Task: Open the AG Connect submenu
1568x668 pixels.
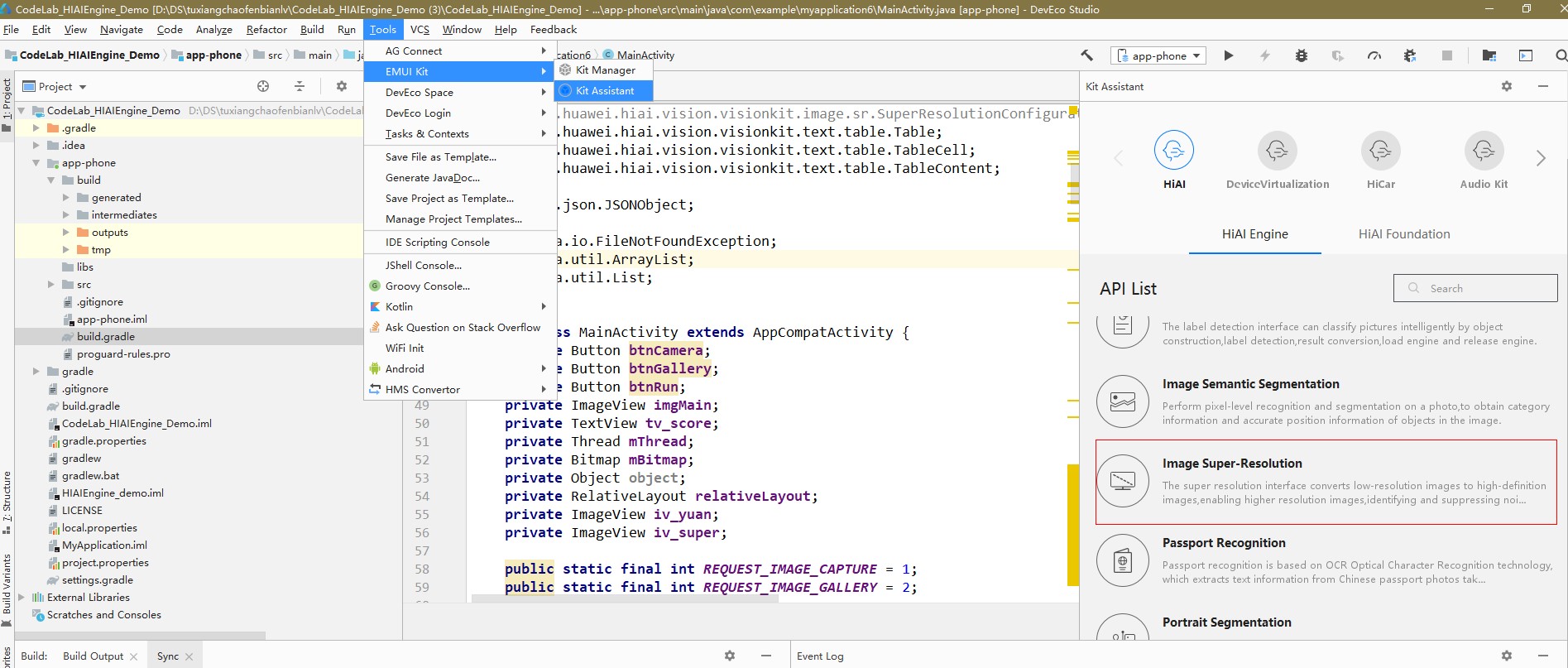Action: (x=459, y=51)
